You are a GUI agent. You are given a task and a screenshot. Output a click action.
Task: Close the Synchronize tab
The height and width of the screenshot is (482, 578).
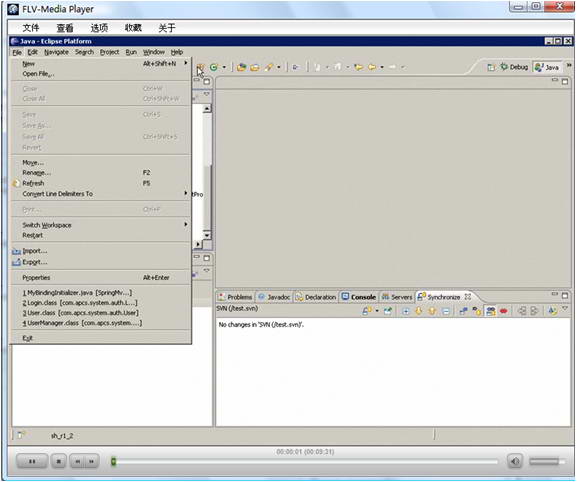pyautogui.click(x=467, y=296)
